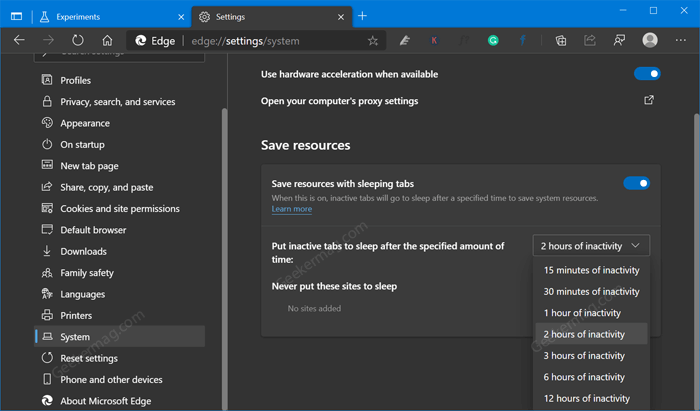
Task: Add this page to favorites star
Action: [373, 41]
